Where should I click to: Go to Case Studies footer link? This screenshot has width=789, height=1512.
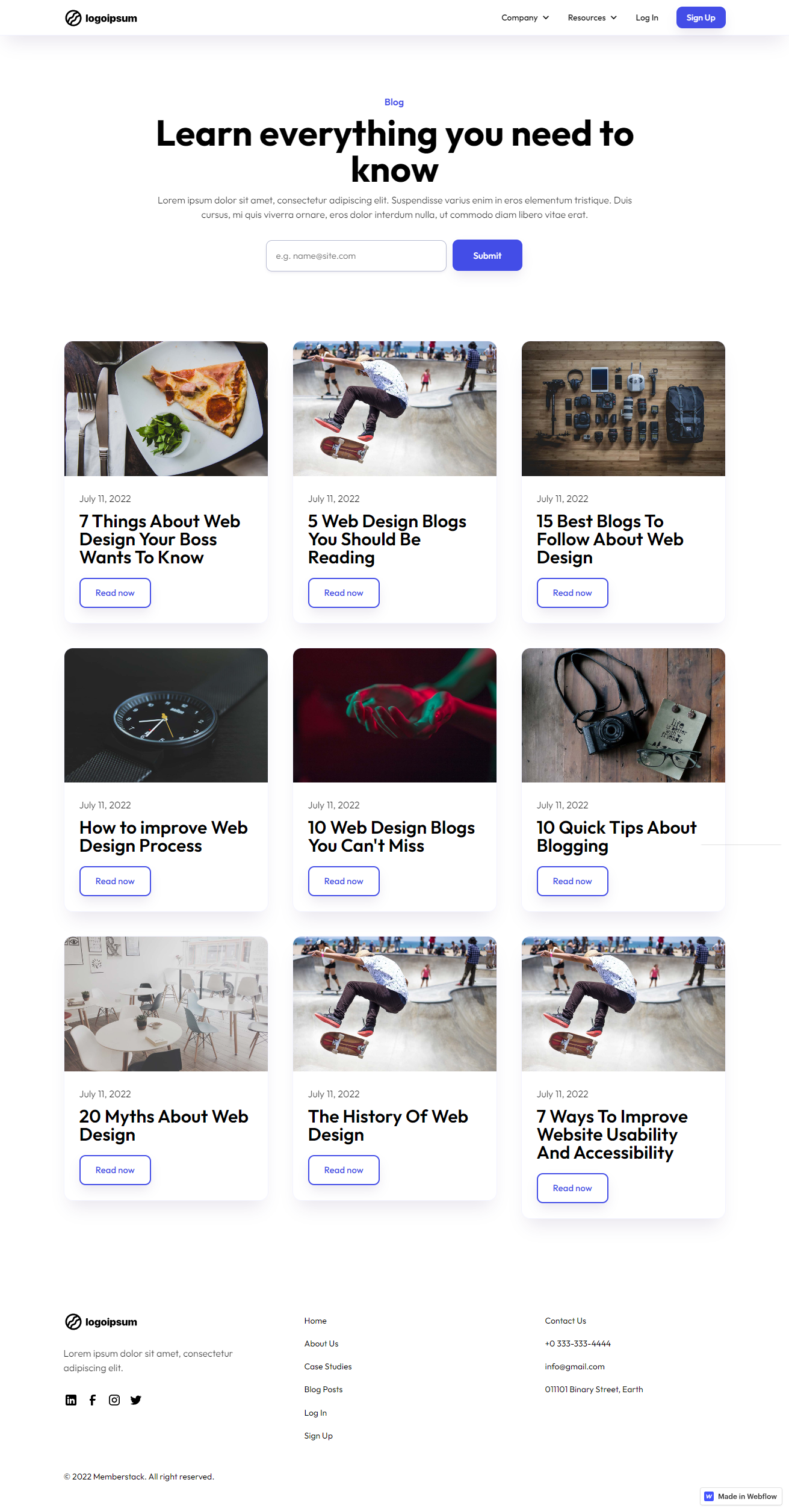coord(328,1366)
